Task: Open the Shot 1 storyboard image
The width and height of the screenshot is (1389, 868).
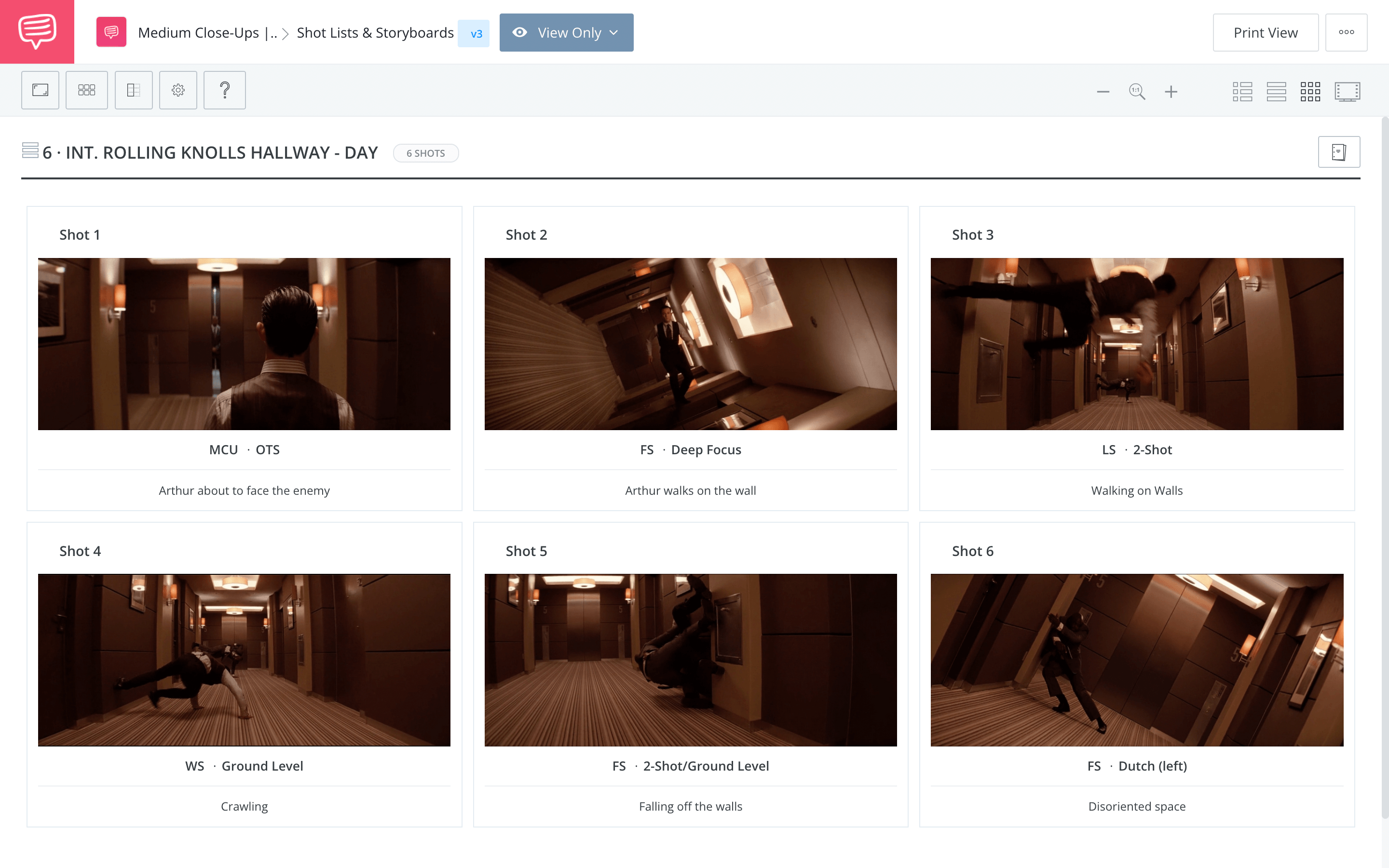Action: 245,344
